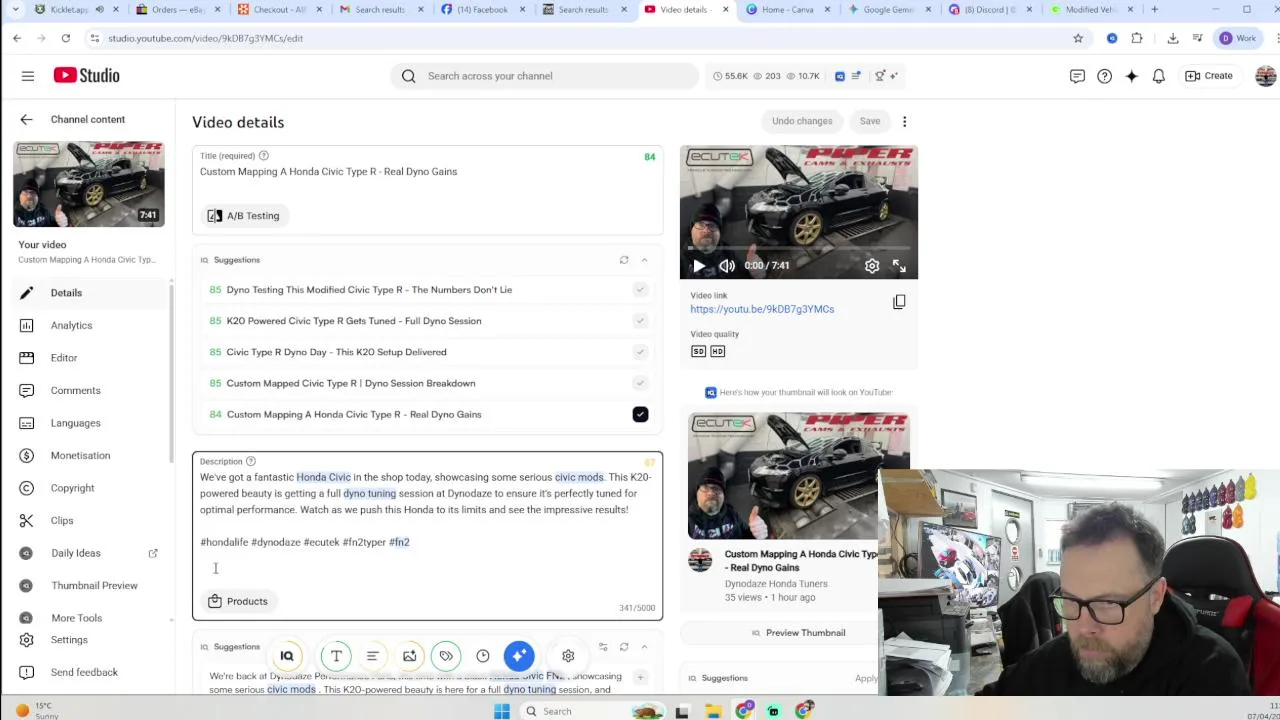
Task: Collapse the description Suggestions panel
Action: coord(644,647)
